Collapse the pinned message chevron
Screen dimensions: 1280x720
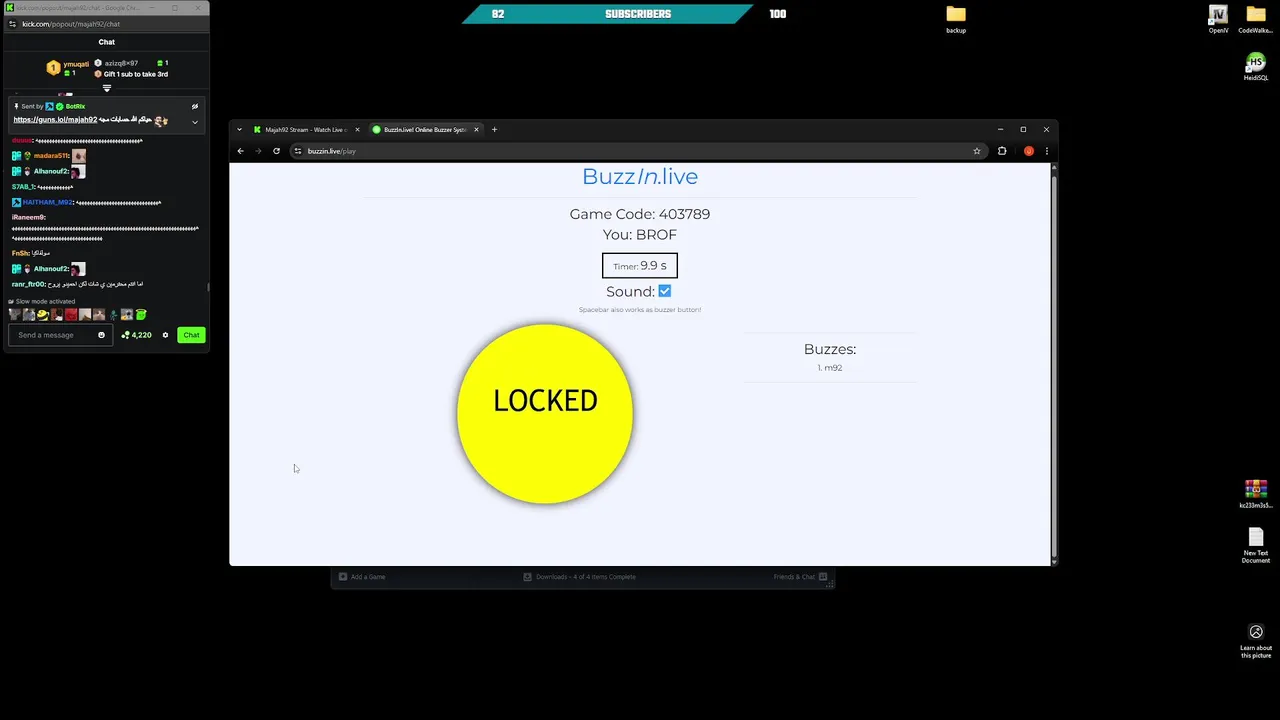point(195,122)
